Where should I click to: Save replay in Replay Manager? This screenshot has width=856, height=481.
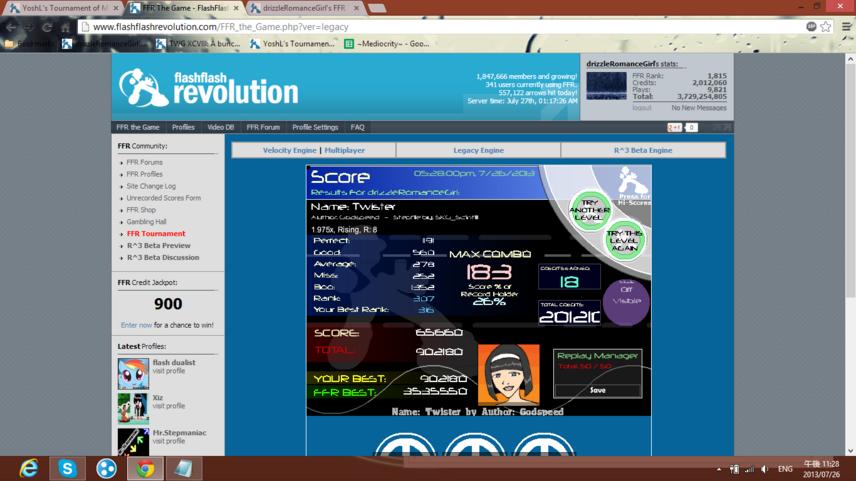click(597, 390)
